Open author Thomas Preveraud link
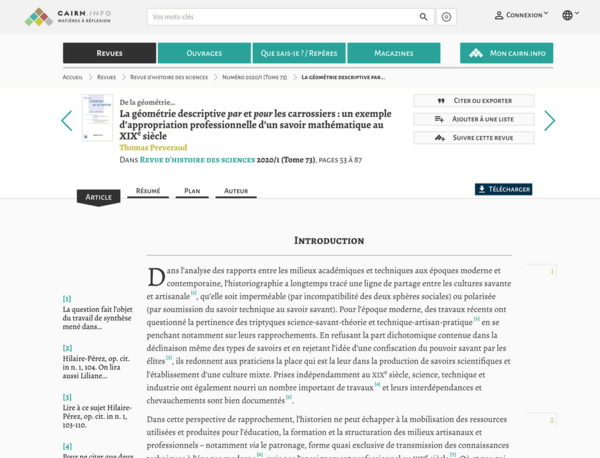This screenshot has height=458, width=600. coord(153,148)
